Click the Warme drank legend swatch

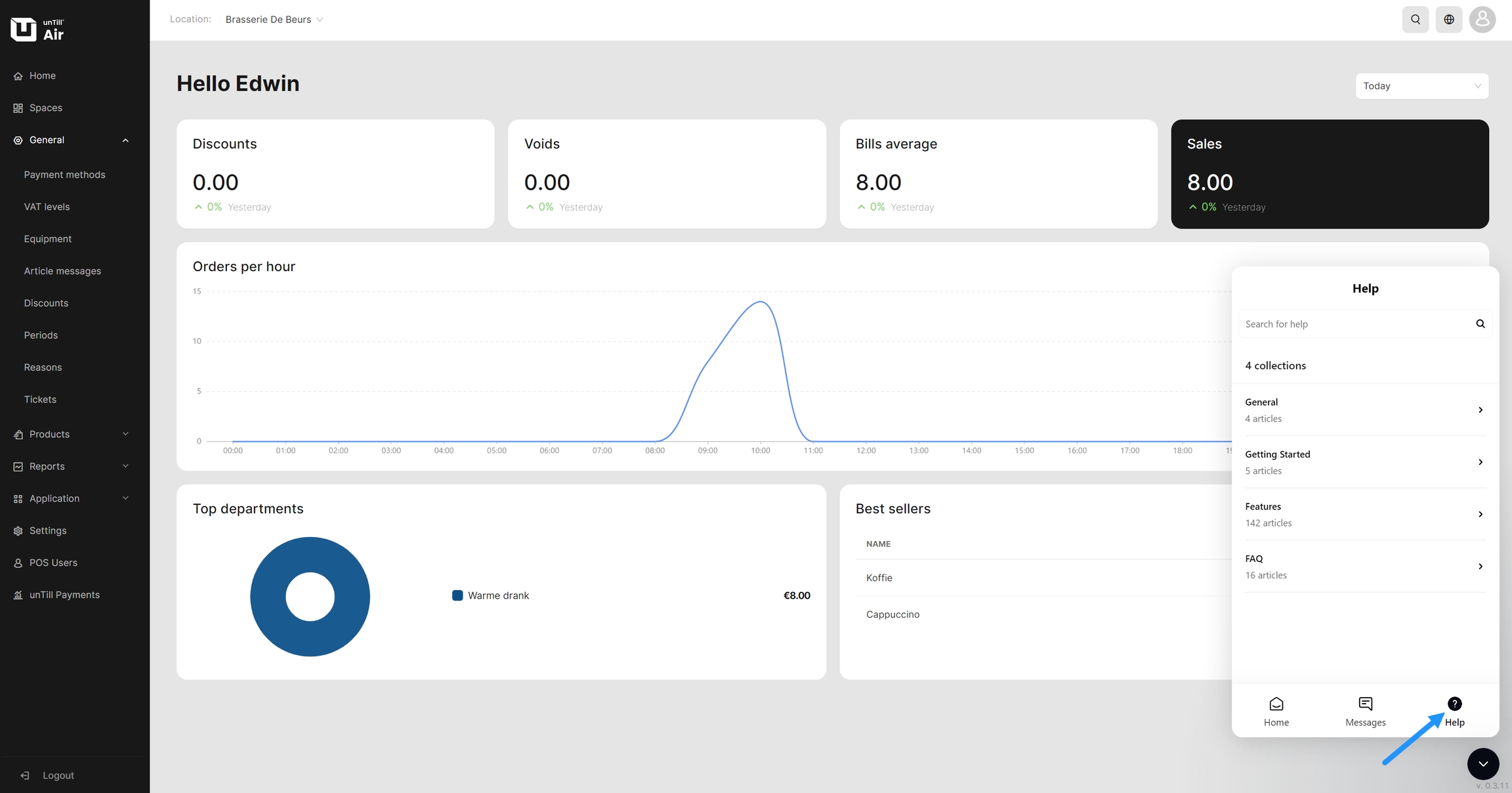click(x=457, y=595)
